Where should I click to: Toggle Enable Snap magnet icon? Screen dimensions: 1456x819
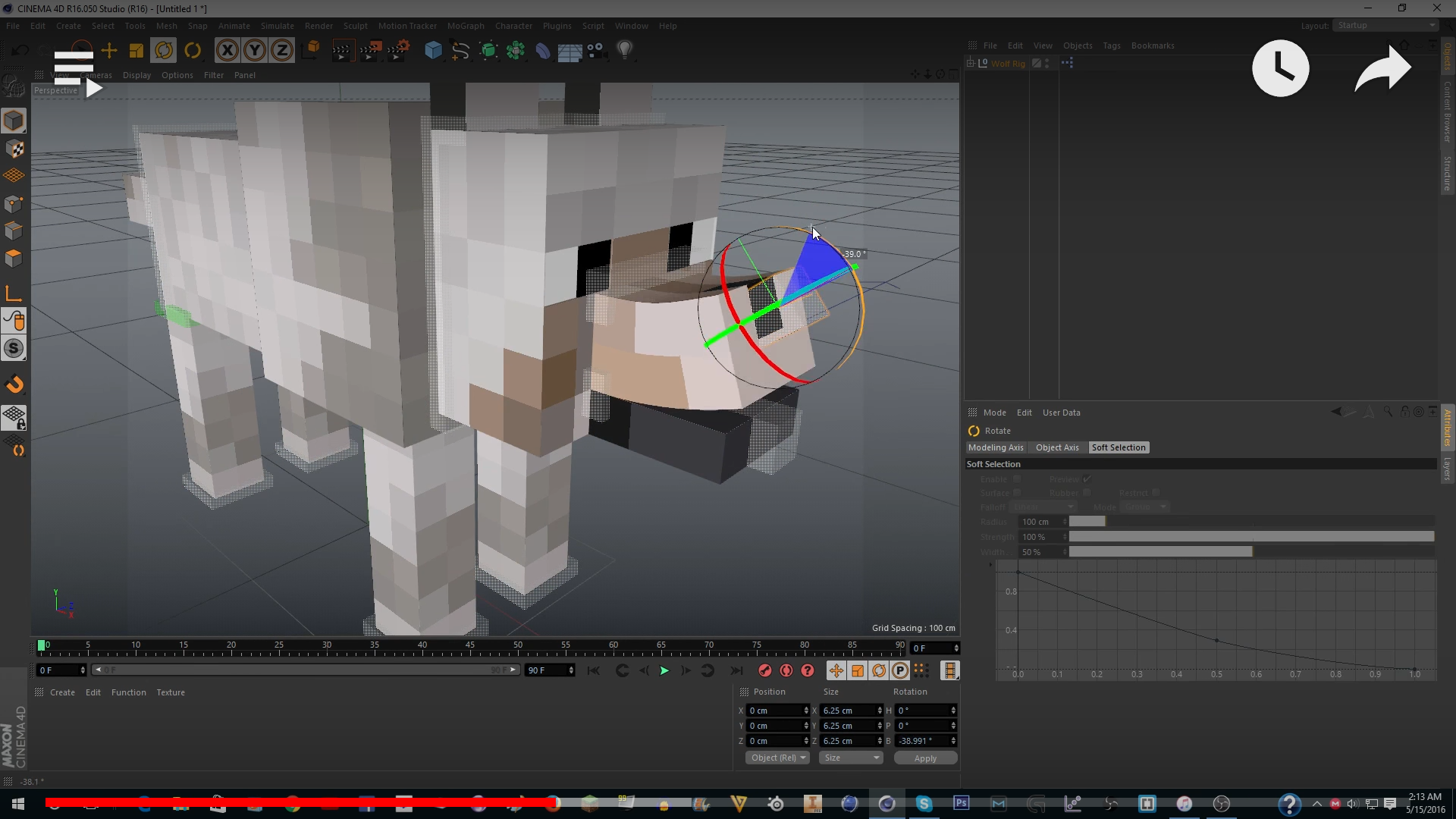tap(14, 385)
